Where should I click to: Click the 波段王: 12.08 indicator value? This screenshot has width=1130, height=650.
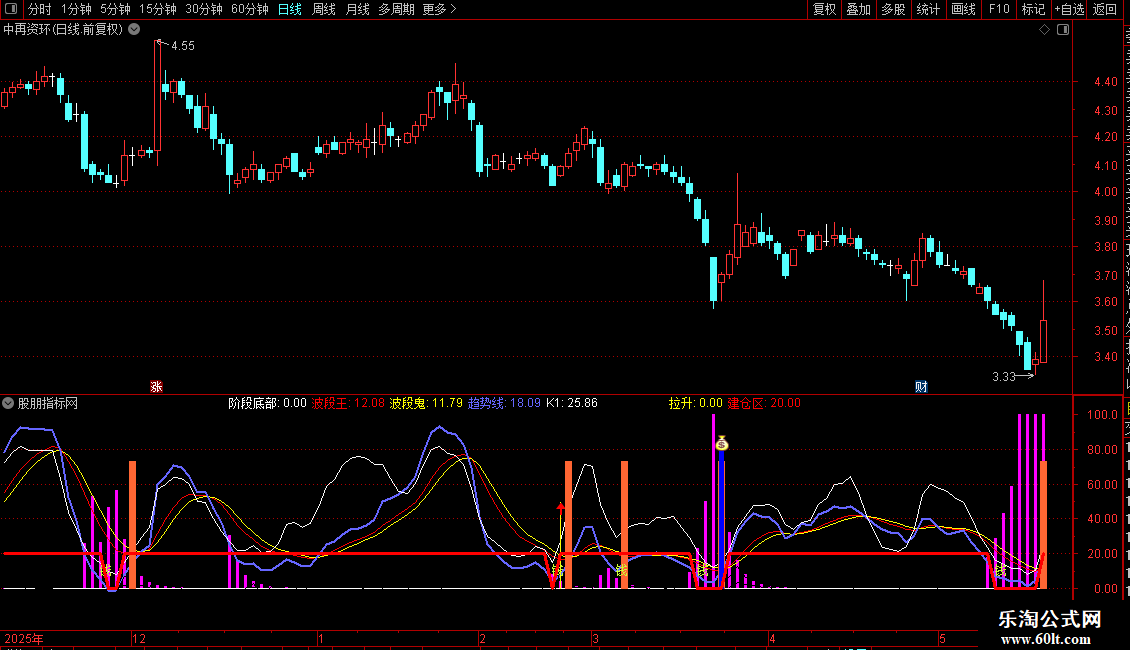coord(348,404)
